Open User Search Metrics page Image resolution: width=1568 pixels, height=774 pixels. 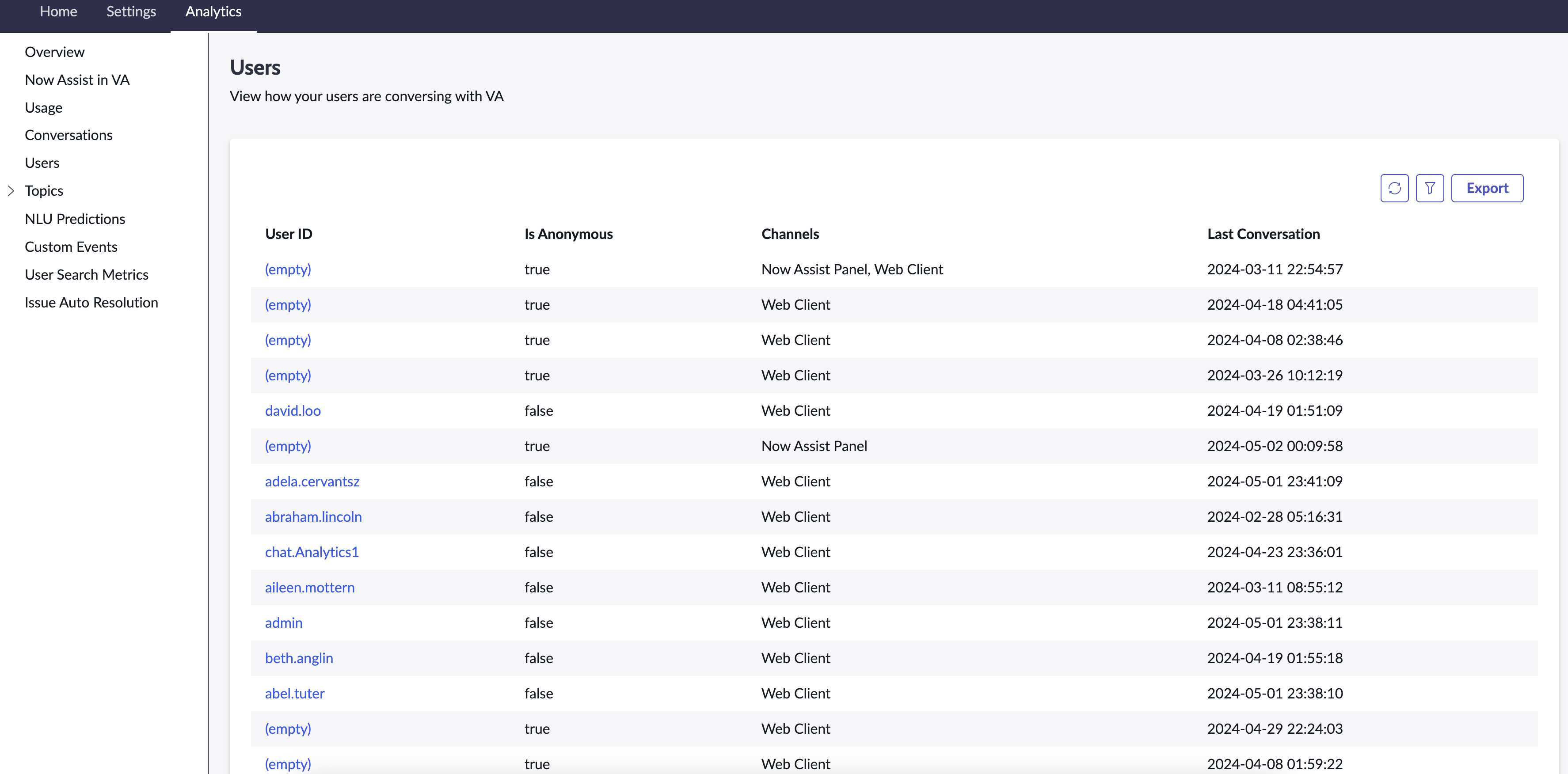pos(87,274)
